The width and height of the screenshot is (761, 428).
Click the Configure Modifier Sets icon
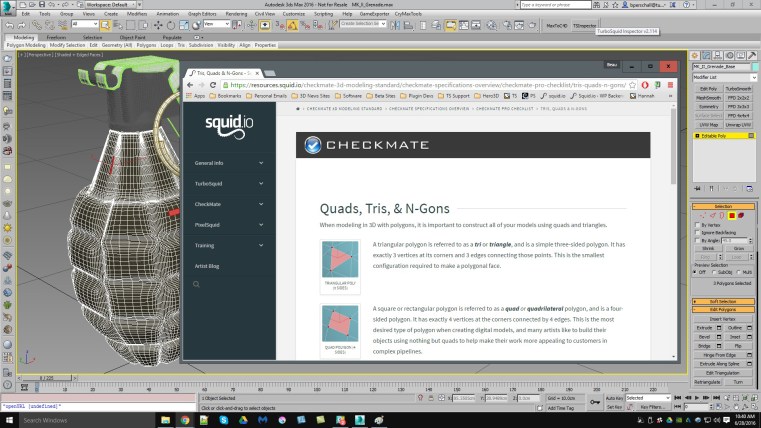coord(749,188)
